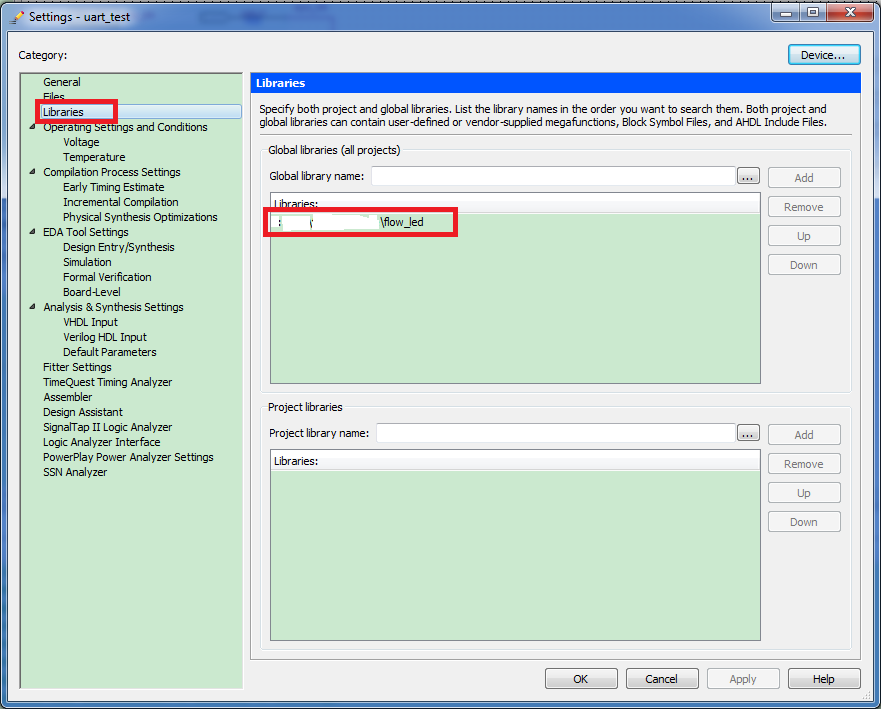Select EDA Tool Settings label
Screen dimensions: 881x709
pos(85,232)
